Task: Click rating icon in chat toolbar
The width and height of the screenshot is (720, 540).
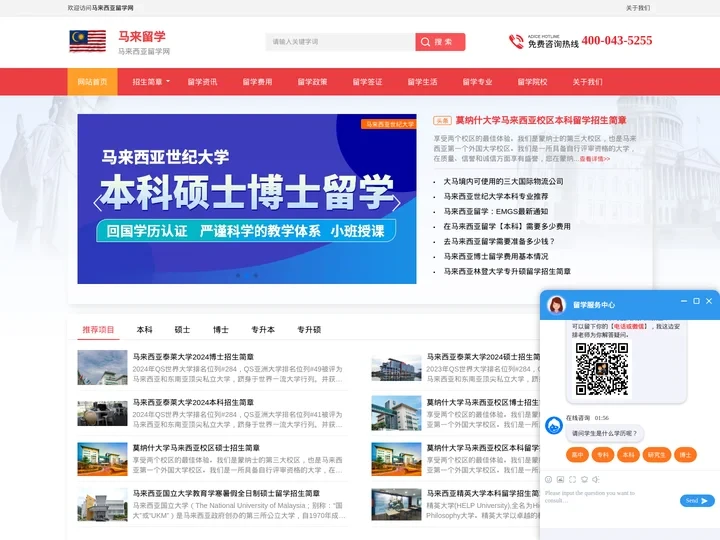Action: point(584,479)
